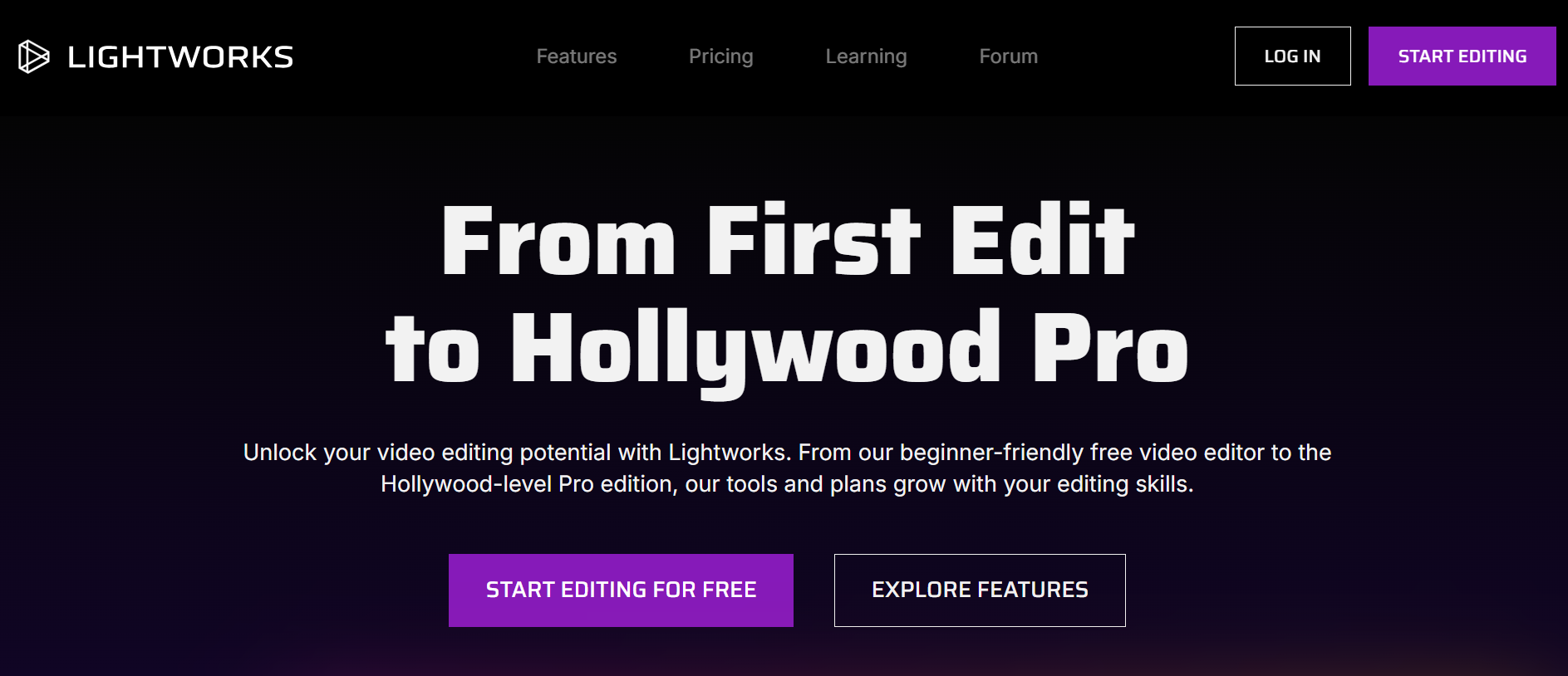This screenshot has height=676, width=1568.
Task: Click the word "to" in the headline
Action: 432,349
